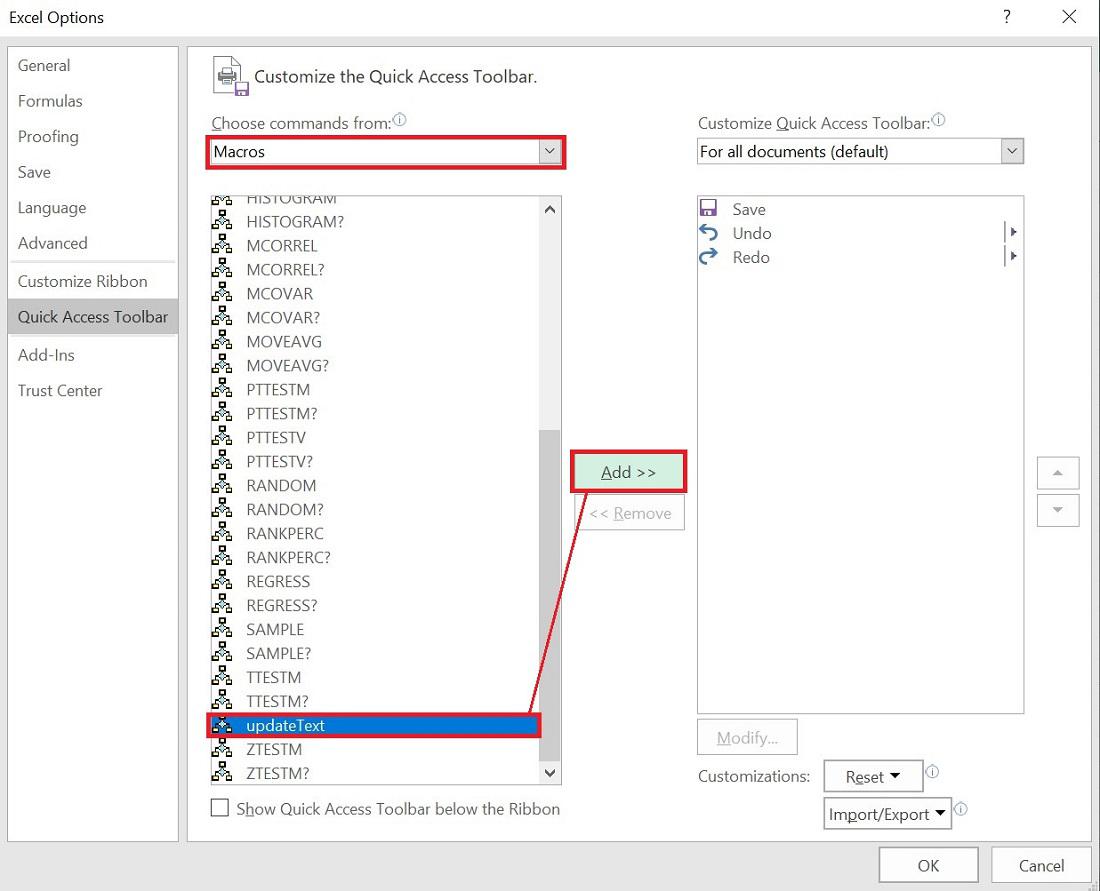Click the Redo arrow icon

click(x=709, y=257)
